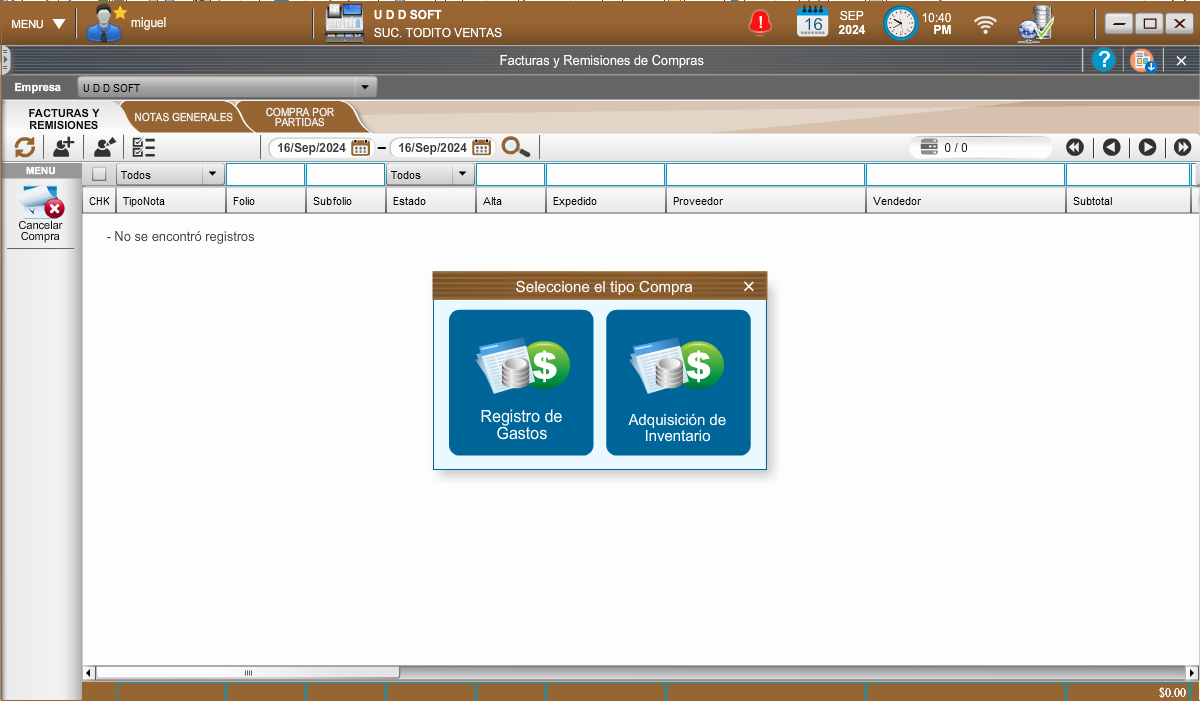Open the Empresa U D D SOFT dropdown
1200x701 pixels.
pos(365,88)
